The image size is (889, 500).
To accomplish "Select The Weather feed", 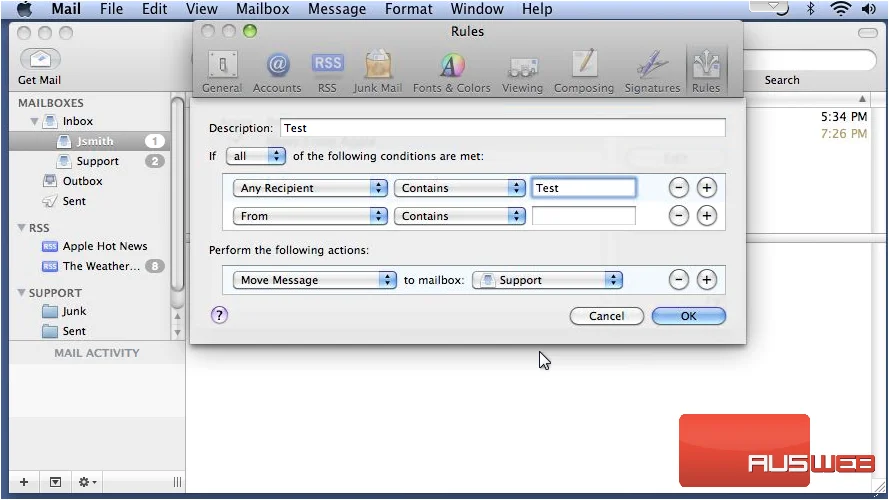I will (x=90, y=266).
